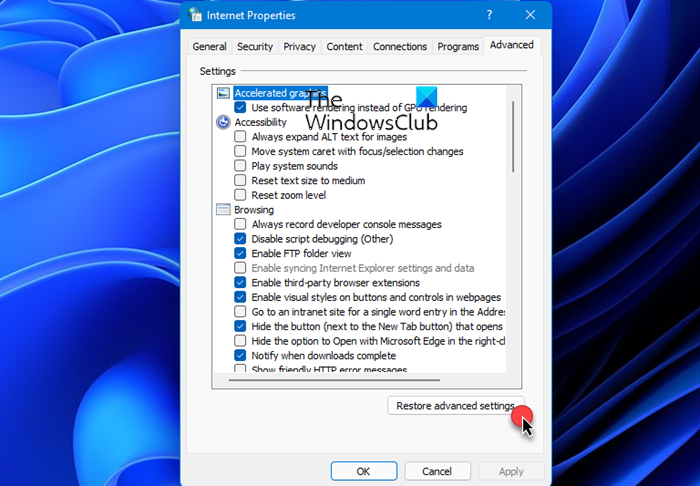Check Reset zoom level option
700x486 pixels.
(x=240, y=195)
